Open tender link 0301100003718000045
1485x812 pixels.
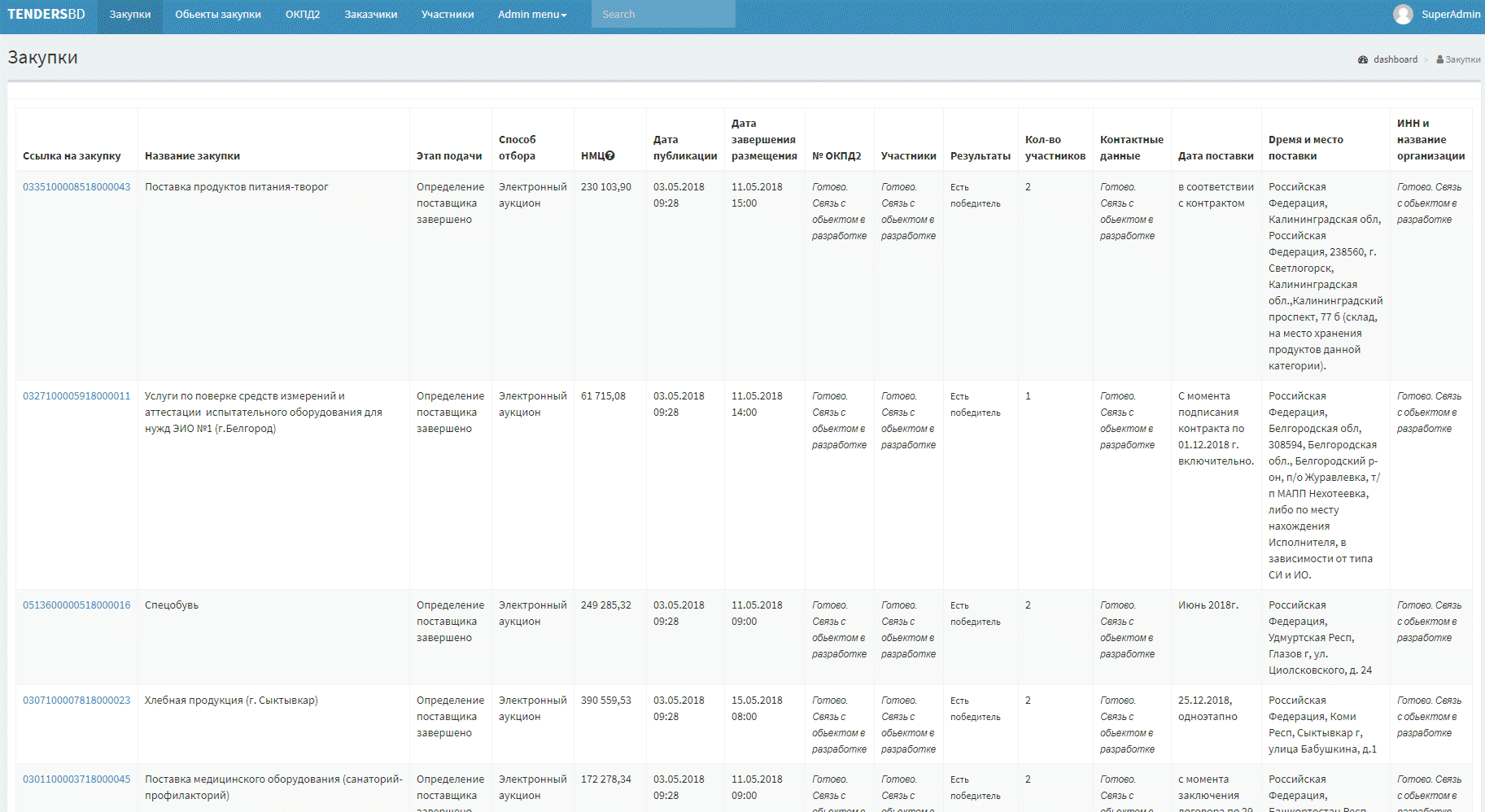[x=76, y=779]
